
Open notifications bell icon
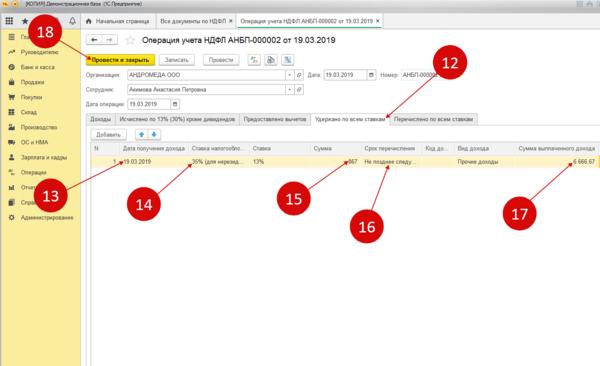click(72, 21)
